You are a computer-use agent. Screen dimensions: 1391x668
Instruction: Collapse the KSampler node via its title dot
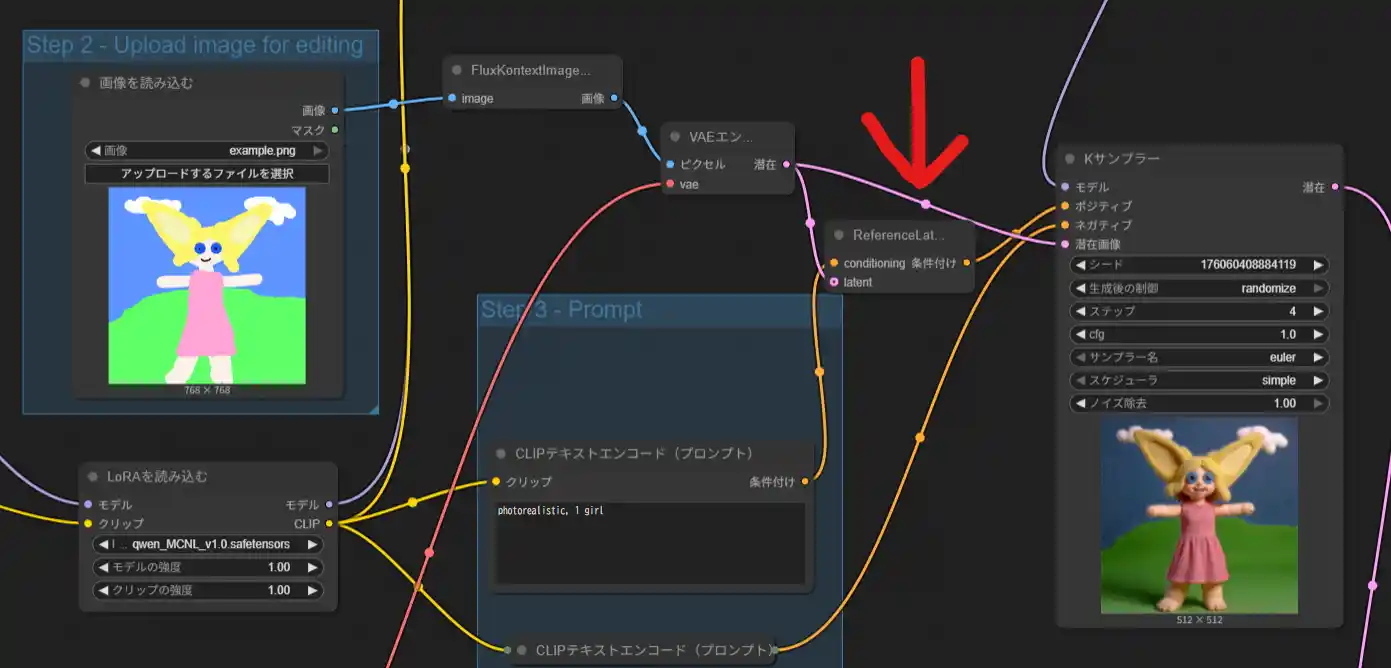tap(1069, 159)
